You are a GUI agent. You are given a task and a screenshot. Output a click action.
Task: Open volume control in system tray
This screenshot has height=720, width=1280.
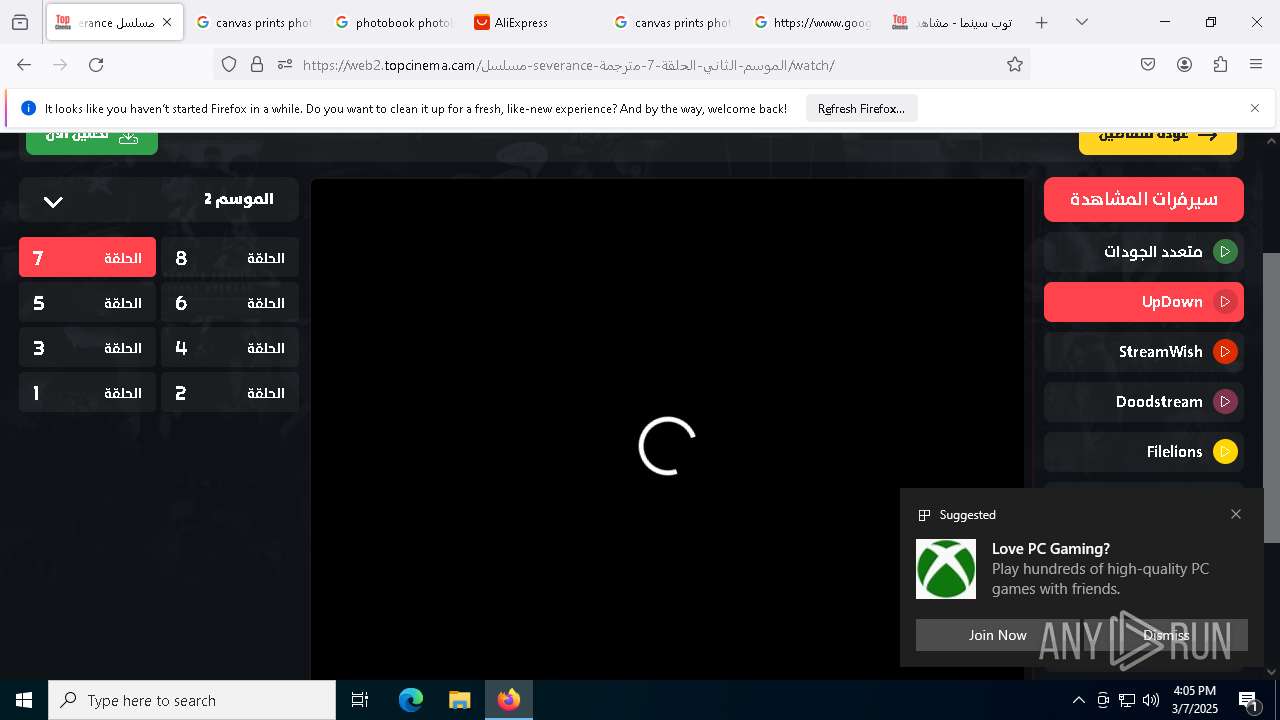point(1151,700)
